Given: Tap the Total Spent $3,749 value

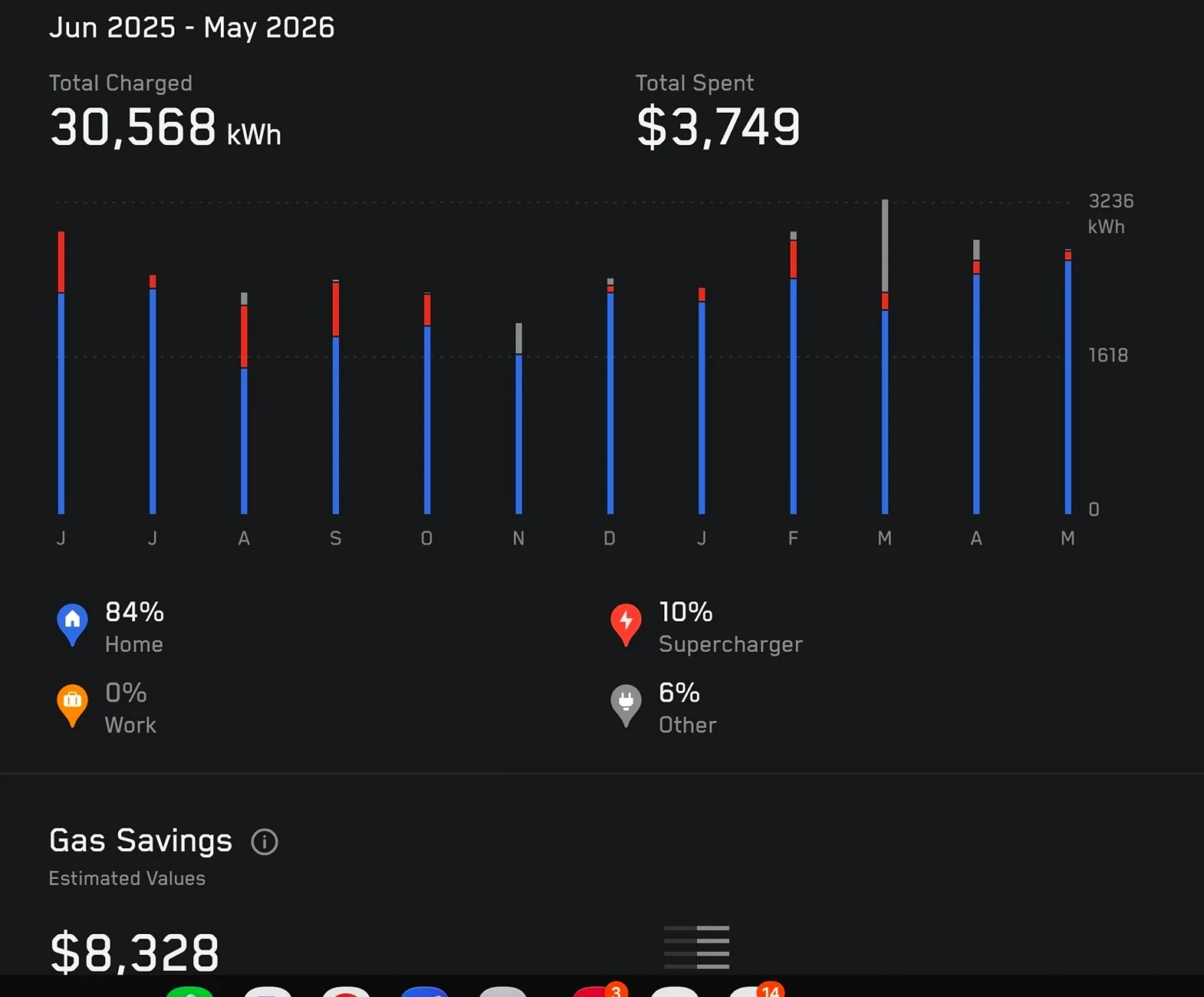Looking at the screenshot, I should pyautogui.click(x=719, y=127).
